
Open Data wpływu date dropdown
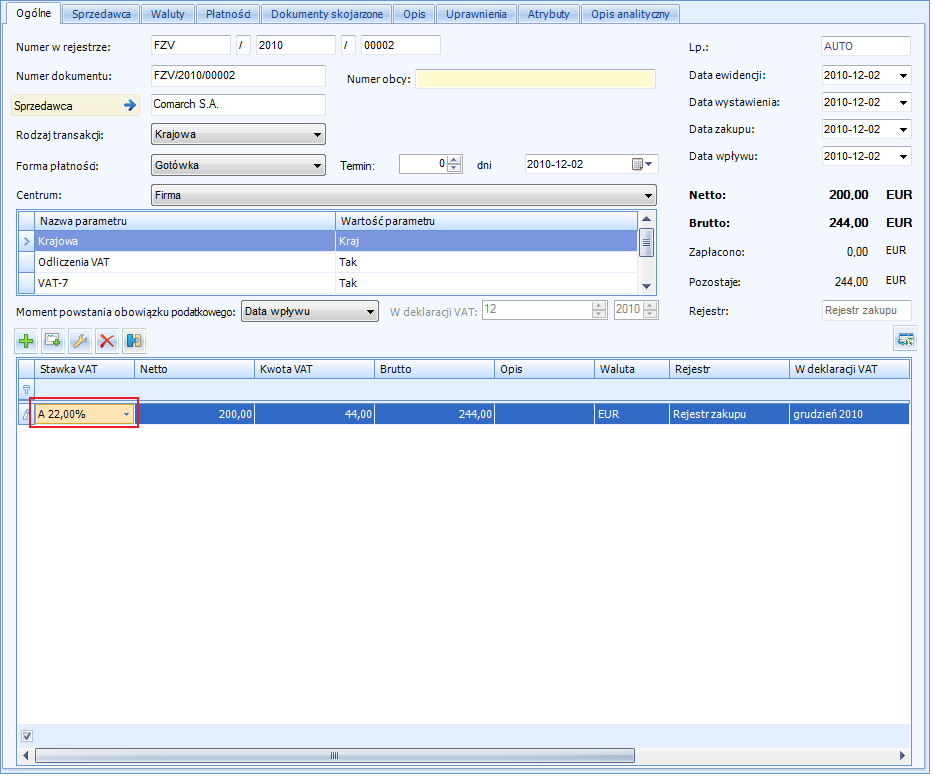(x=903, y=157)
